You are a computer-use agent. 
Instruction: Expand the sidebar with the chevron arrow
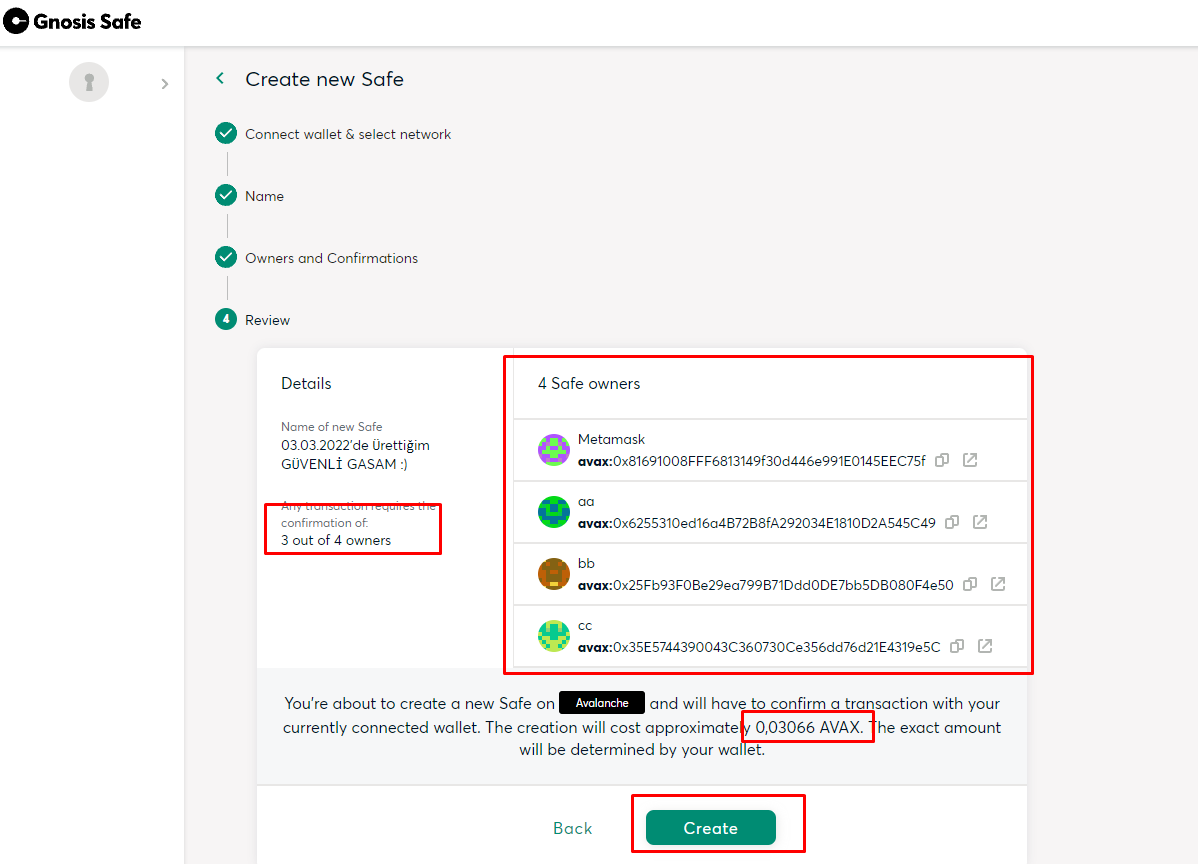click(164, 84)
